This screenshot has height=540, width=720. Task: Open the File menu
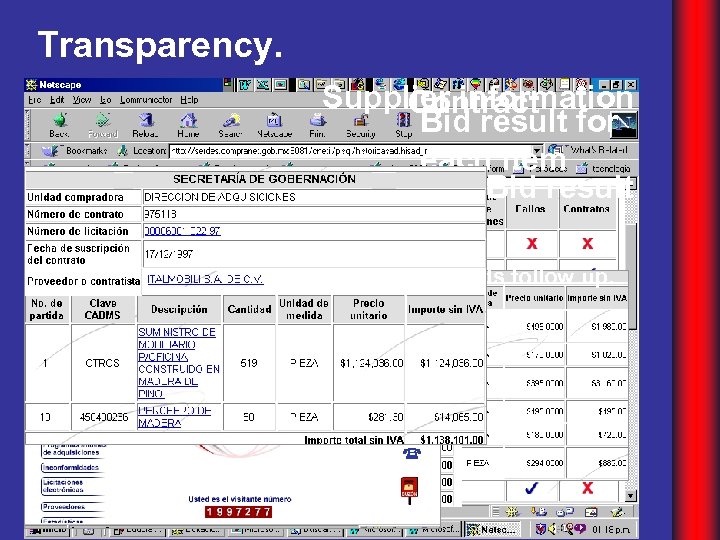(x=34, y=100)
